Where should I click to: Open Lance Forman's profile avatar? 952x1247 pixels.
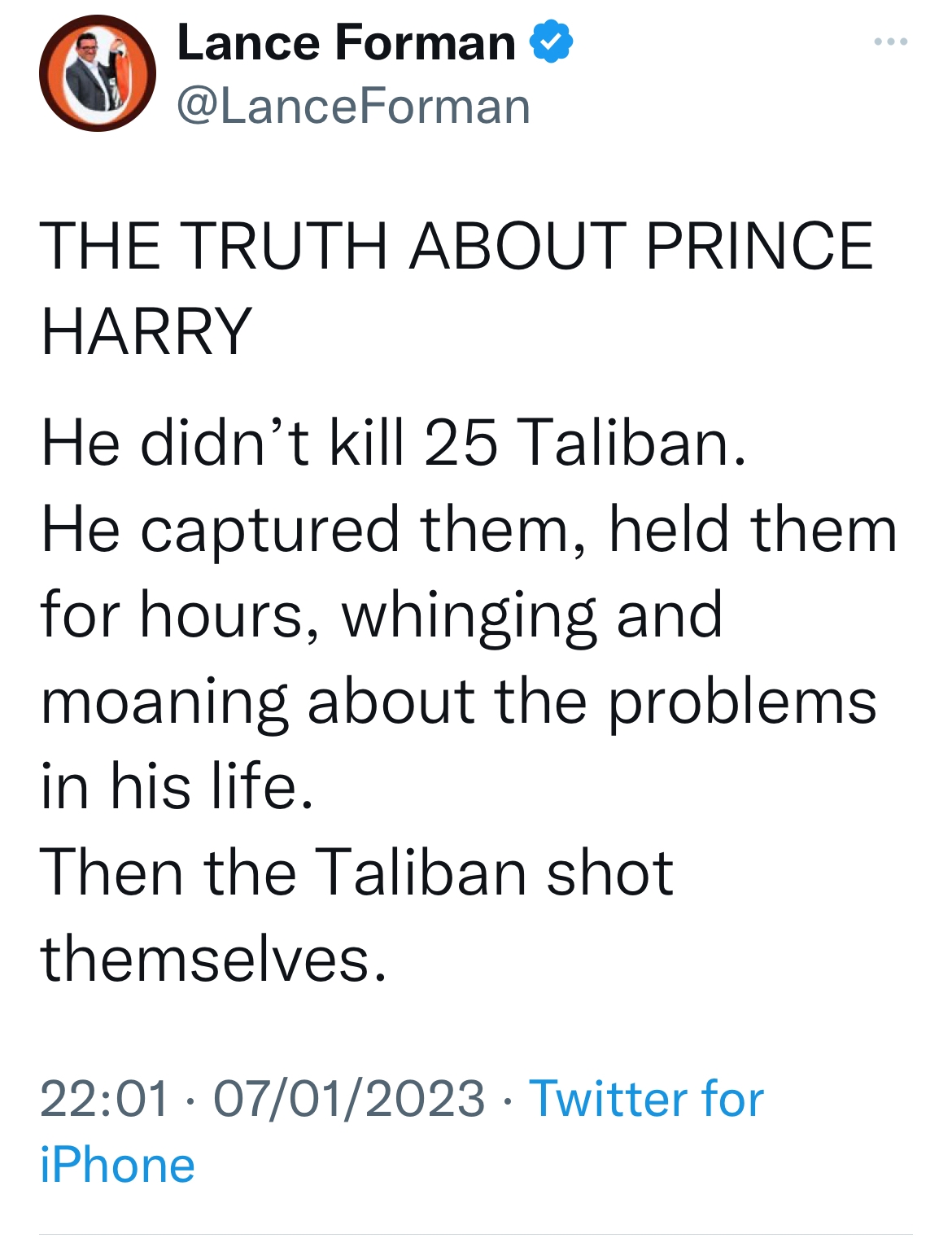point(98,73)
